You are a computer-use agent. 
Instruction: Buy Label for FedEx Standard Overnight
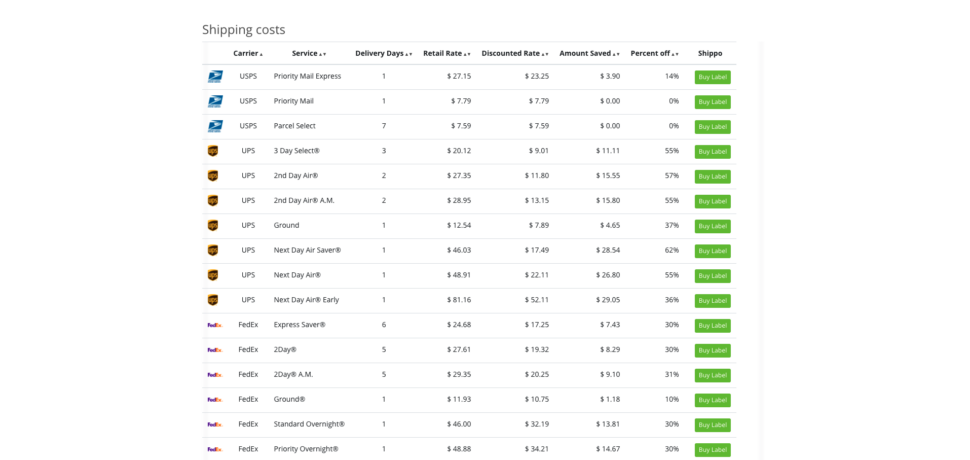(x=713, y=425)
